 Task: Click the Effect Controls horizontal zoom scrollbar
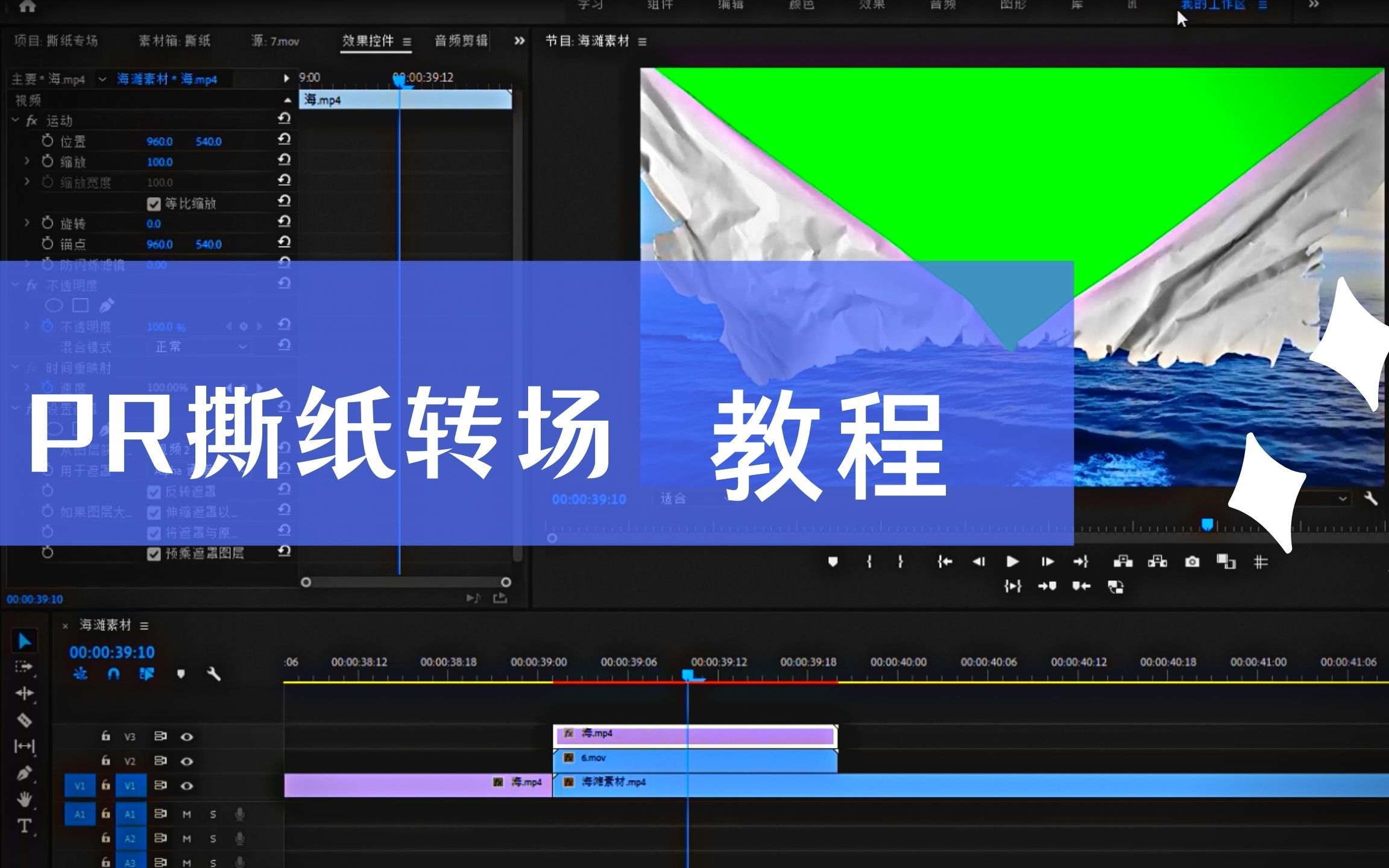point(406,582)
